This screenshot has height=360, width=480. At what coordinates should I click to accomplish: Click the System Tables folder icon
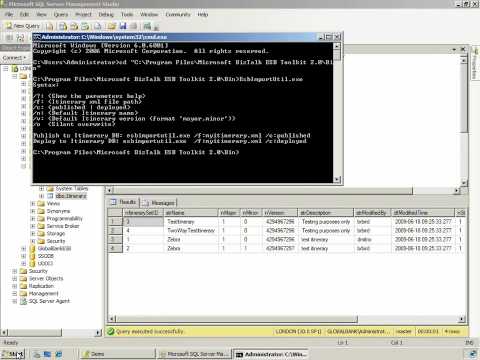50,188
